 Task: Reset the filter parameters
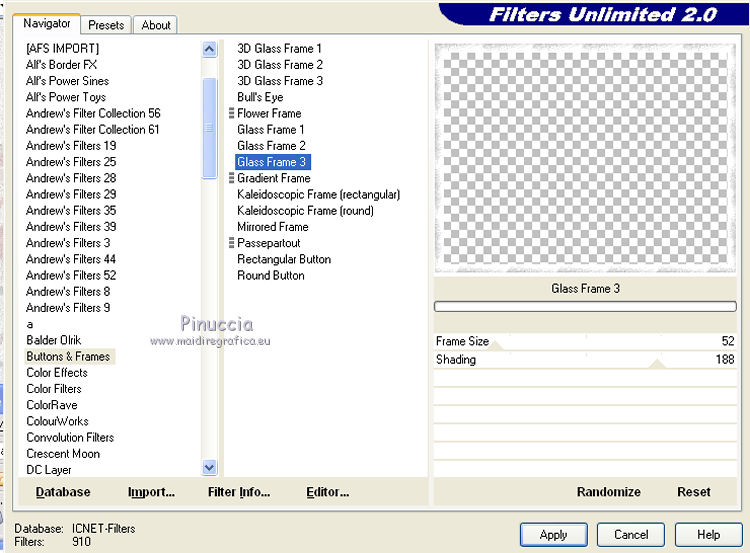coord(694,492)
